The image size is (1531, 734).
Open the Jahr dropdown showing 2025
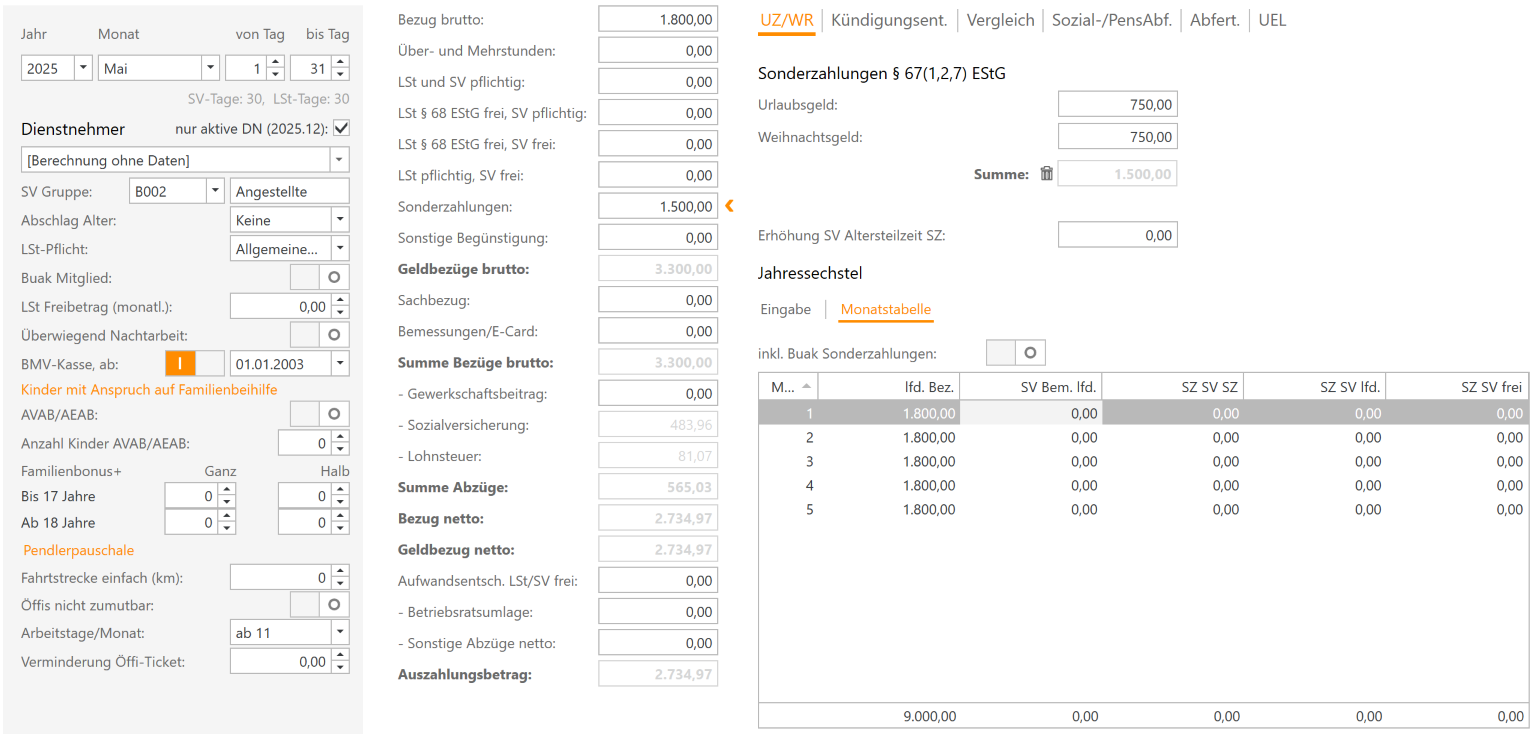(82, 67)
